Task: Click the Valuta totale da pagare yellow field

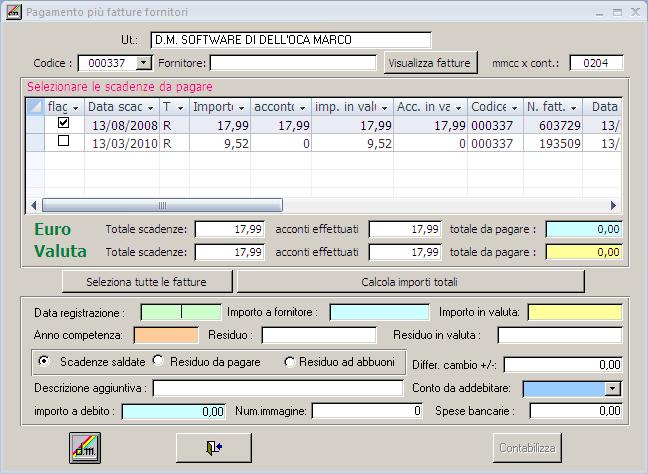Action: pyautogui.click(x=584, y=252)
